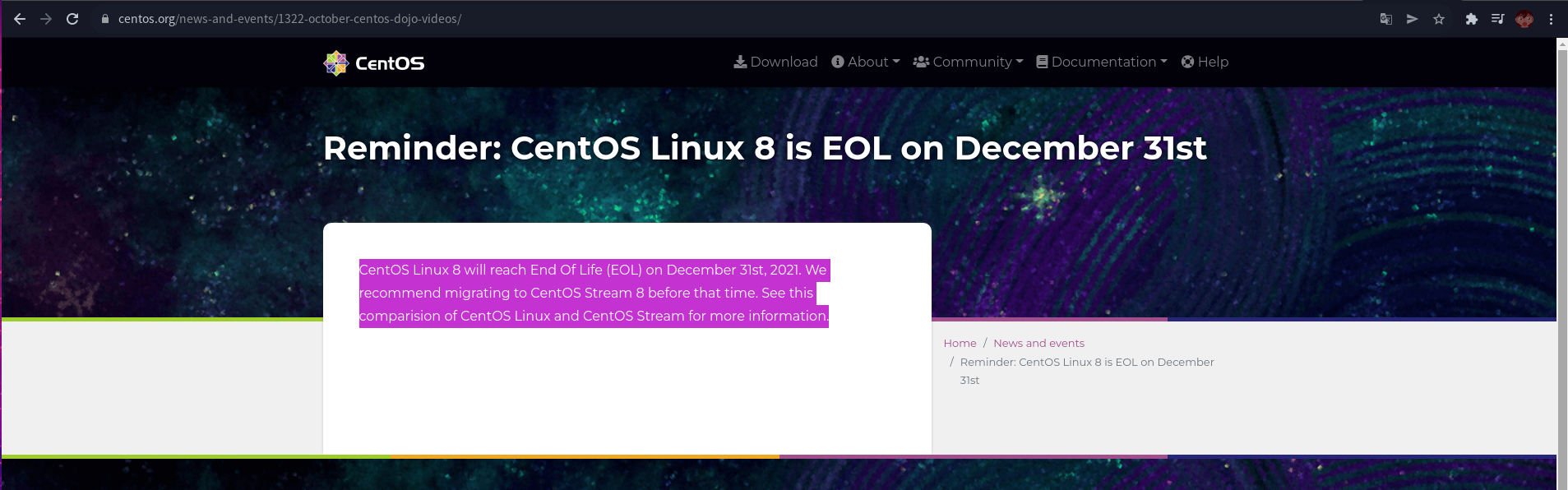This screenshot has width=1568, height=490.
Task: Click the padlock site info icon
Action: point(105,19)
